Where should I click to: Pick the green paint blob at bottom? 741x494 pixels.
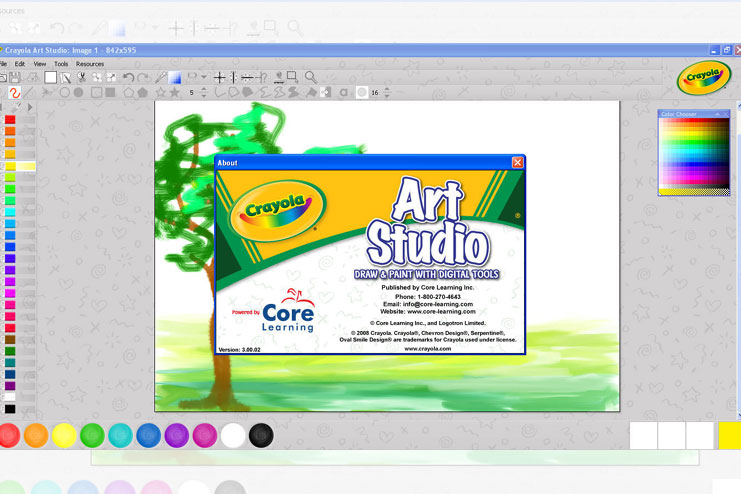click(92, 435)
